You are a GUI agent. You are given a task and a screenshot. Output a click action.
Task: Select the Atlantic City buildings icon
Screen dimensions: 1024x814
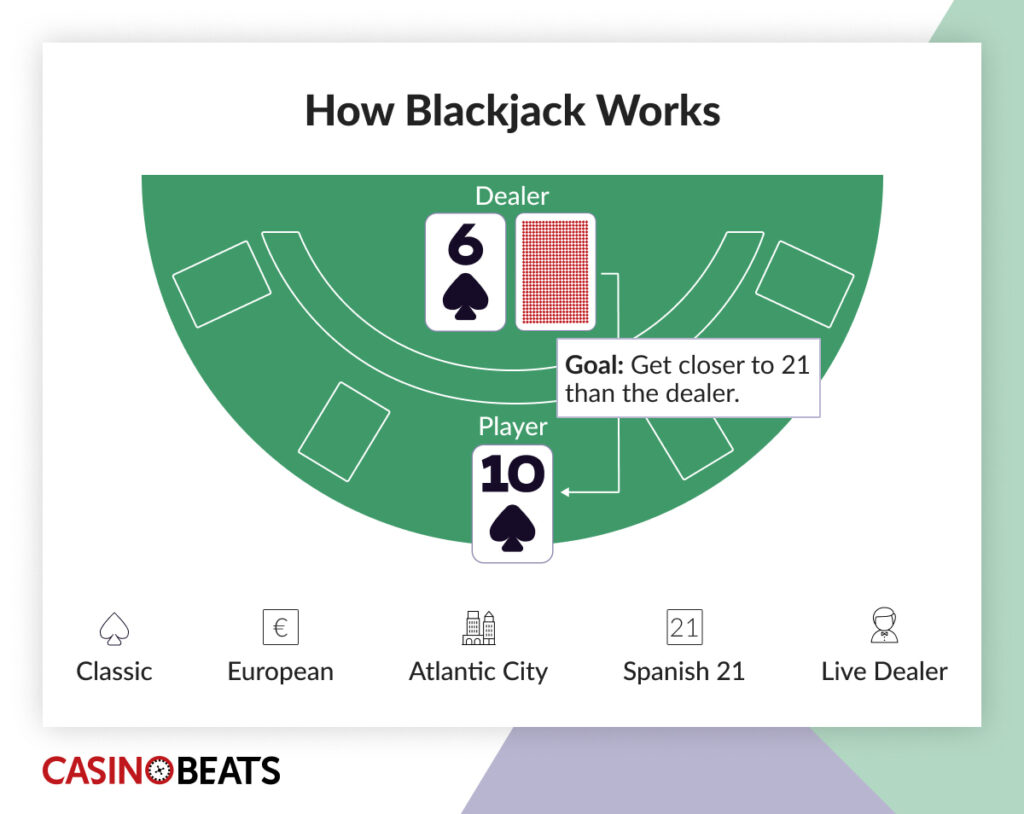(x=478, y=627)
